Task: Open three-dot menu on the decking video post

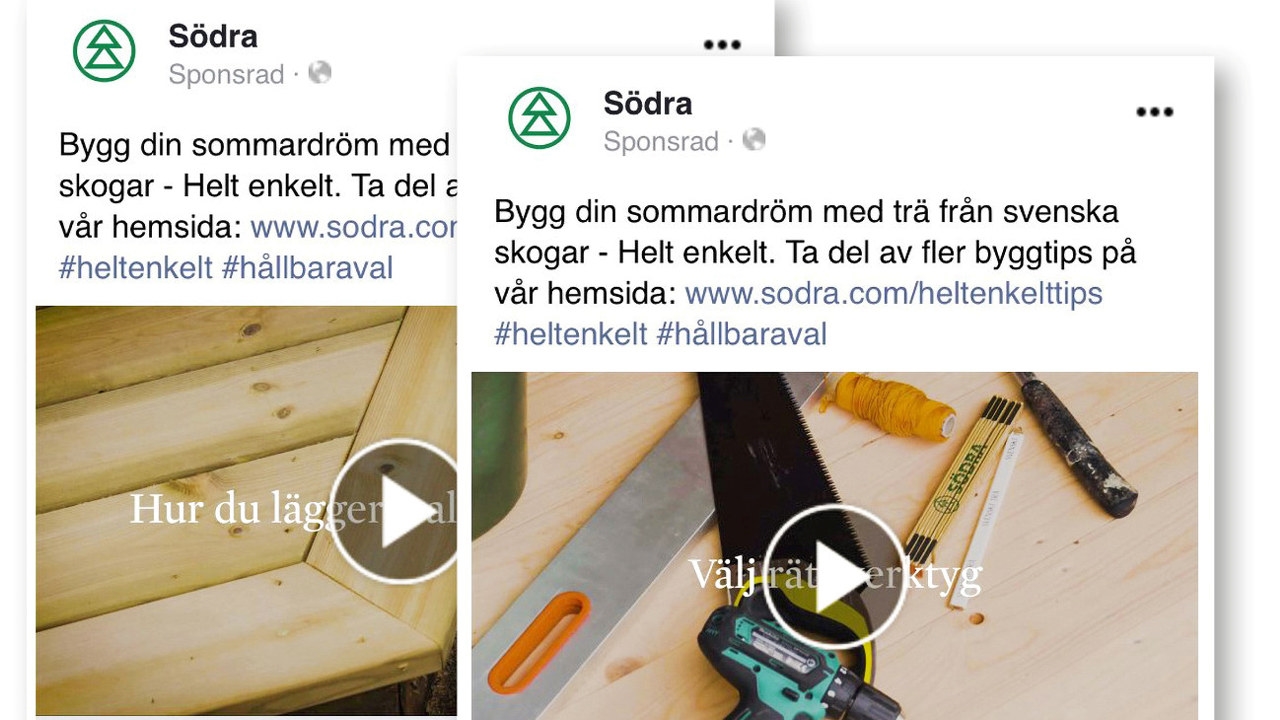Action: point(722,45)
